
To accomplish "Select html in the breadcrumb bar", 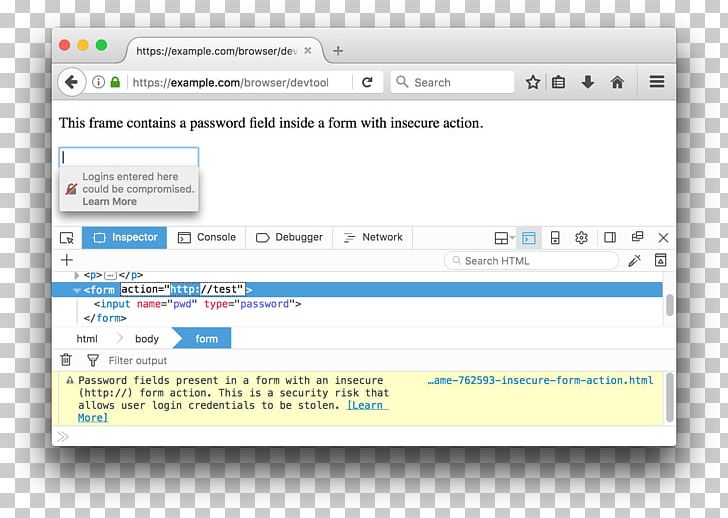I will [87, 339].
